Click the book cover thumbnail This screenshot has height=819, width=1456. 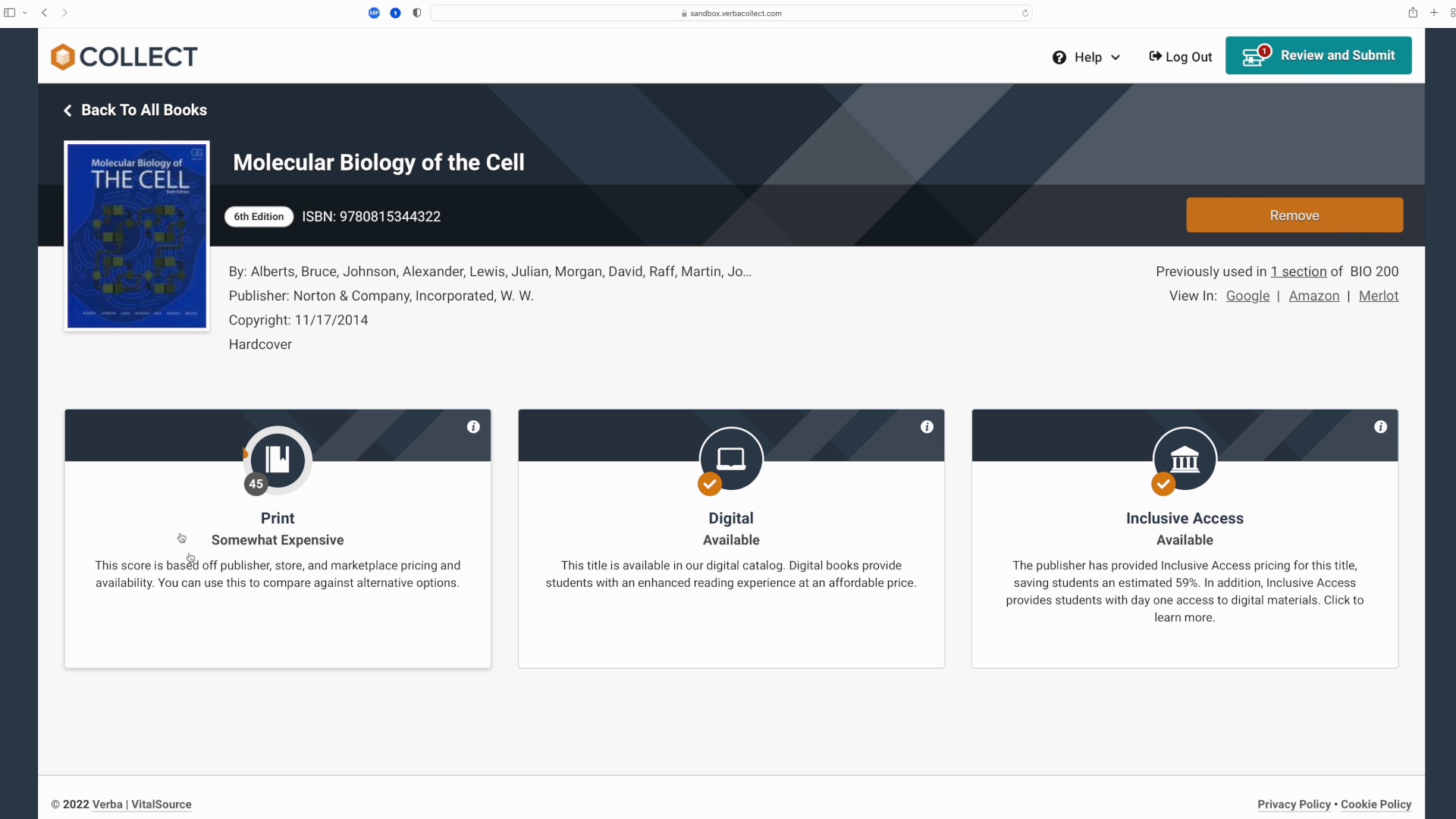coord(136,236)
